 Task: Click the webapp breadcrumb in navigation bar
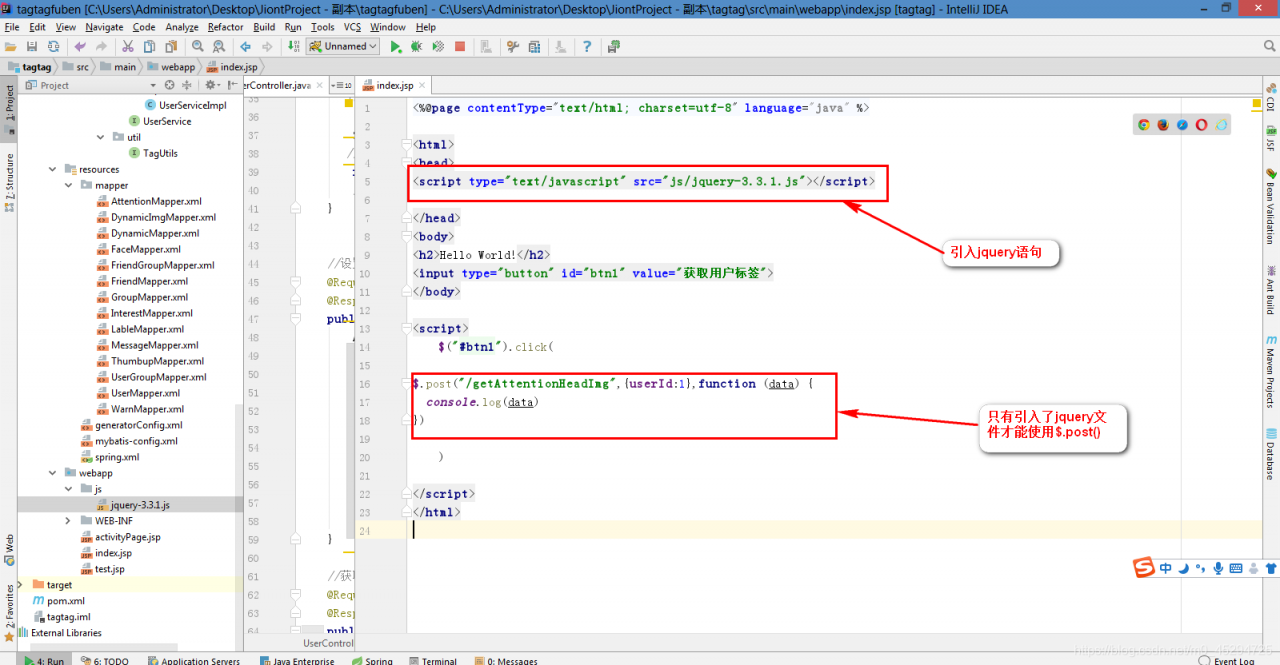pos(172,67)
